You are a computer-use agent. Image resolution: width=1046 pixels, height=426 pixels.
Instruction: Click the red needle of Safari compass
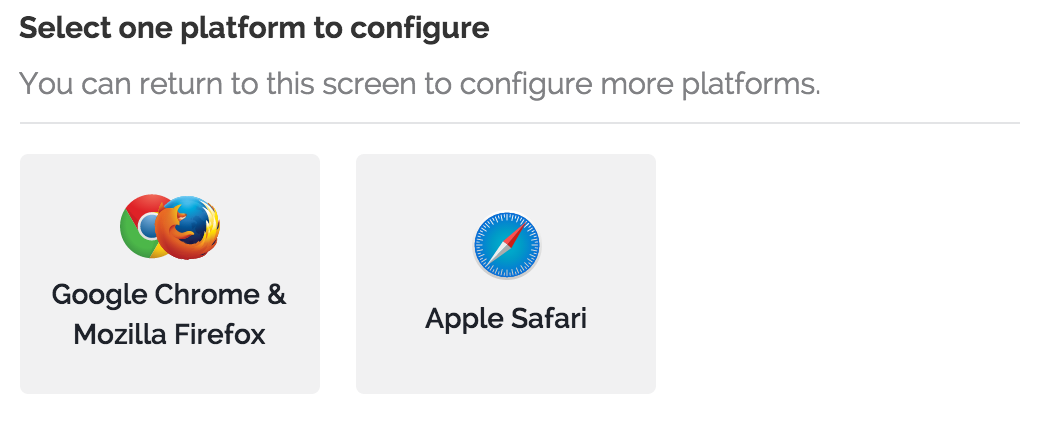pos(516,234)
